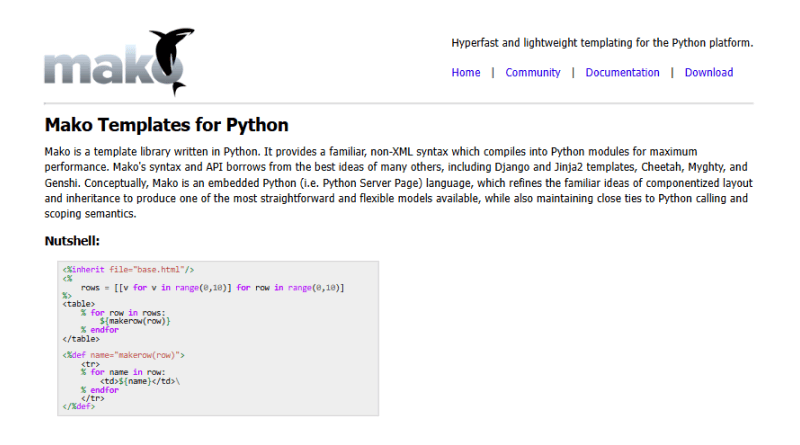800x445 pixels.
Task: Open the Home link
Action: pyautogui.click(x=465, y=72)
